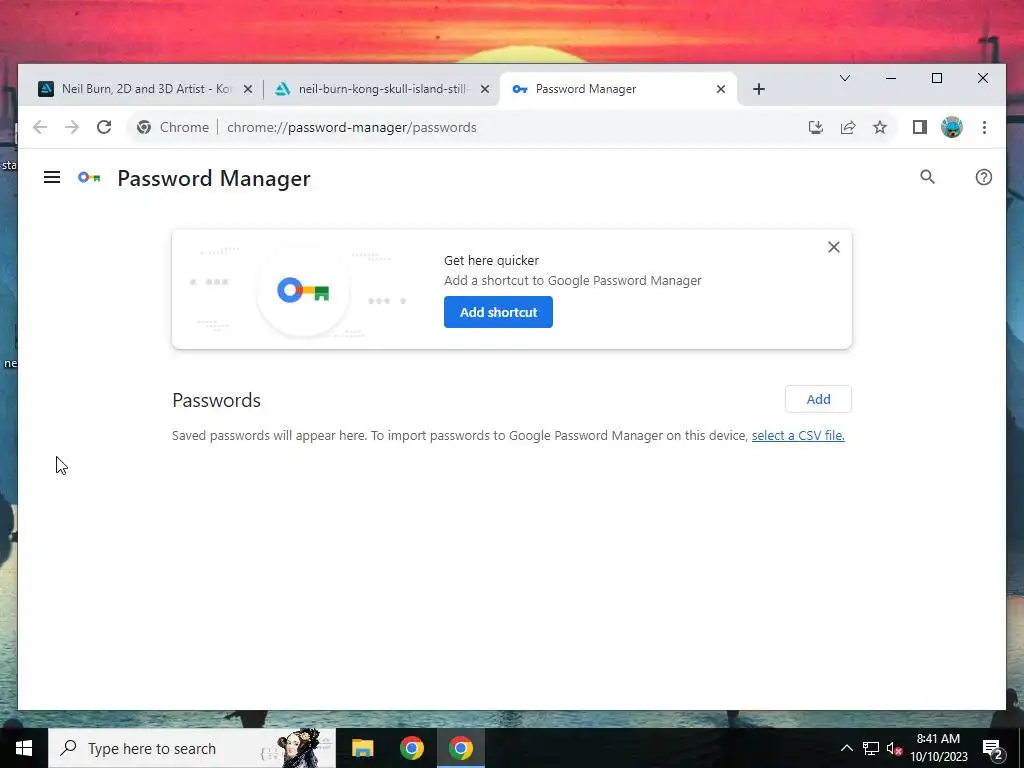1024x768 pixels.
Task: Bookmark this tab with the star
Action: [880, 127]
